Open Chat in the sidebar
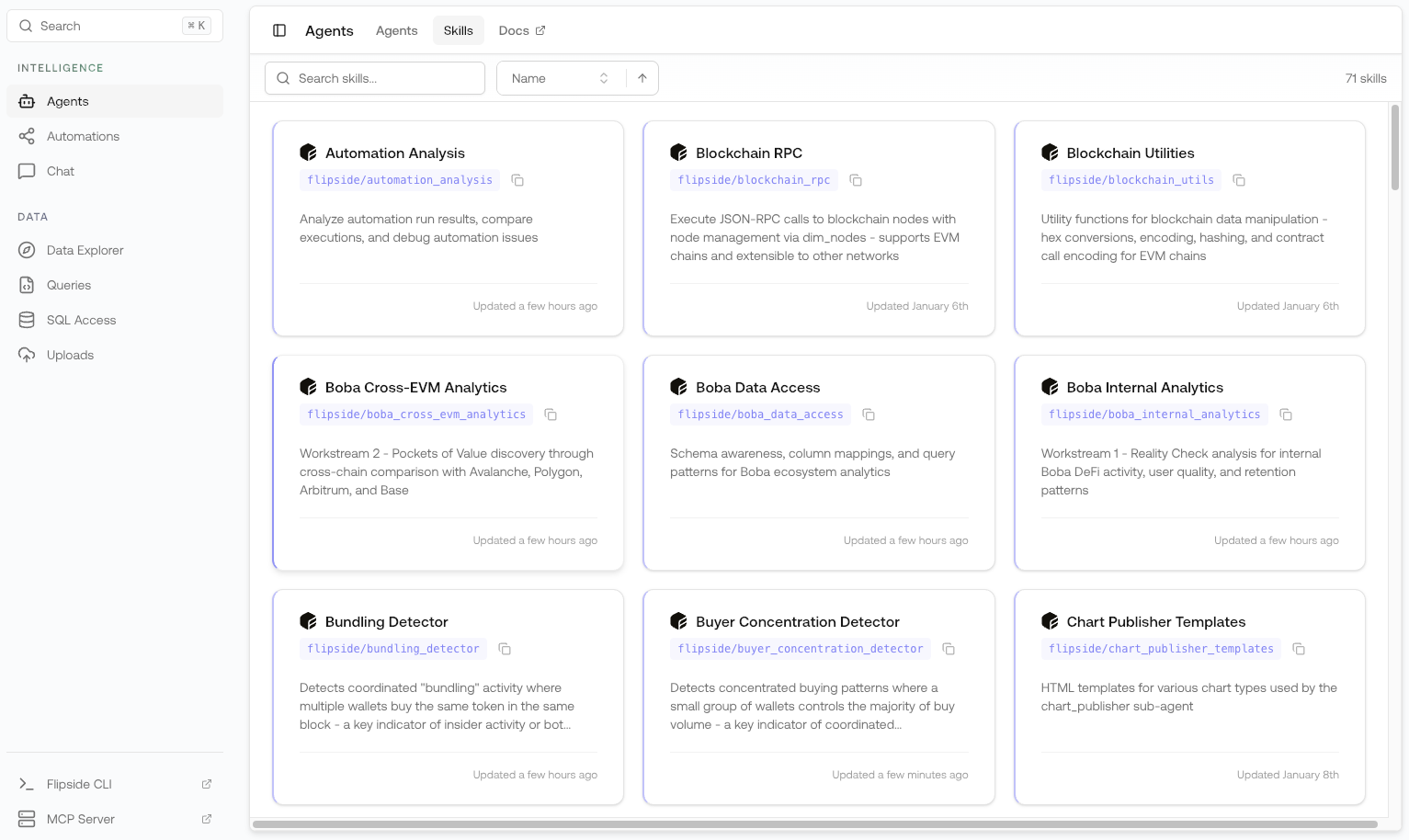The height and width of the screenshot is (840, 1409). (x=115, y=171)
